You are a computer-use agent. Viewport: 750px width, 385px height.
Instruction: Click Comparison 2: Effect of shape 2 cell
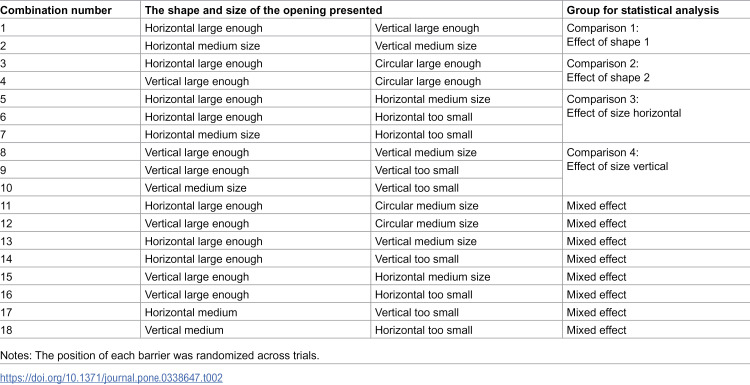coord(608,71)
